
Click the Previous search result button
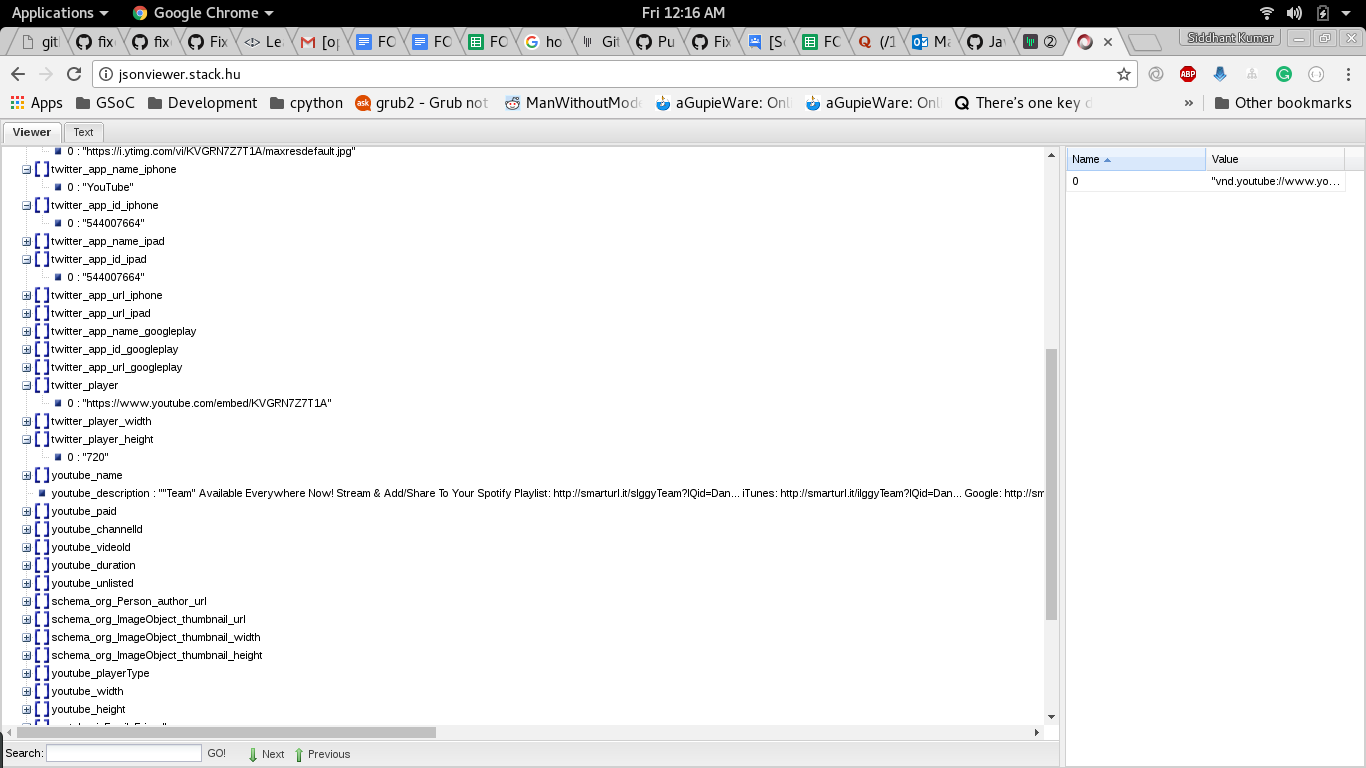[x=322, y=755]
